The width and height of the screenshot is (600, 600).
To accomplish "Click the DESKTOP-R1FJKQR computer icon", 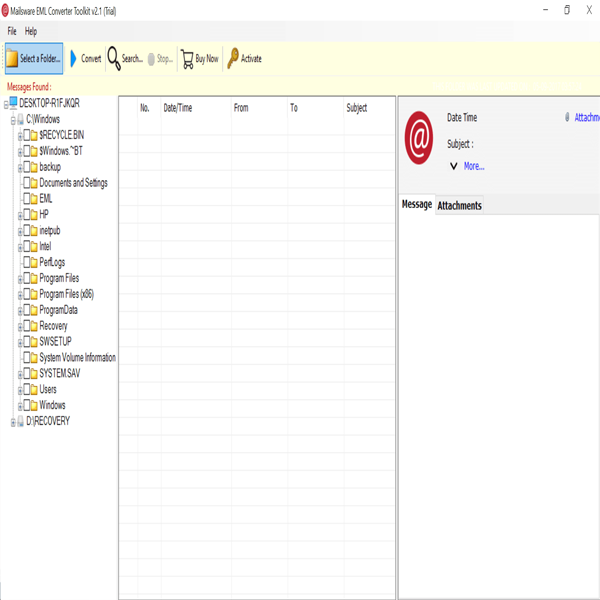I will pyautogui.click(x=13, y=103).
